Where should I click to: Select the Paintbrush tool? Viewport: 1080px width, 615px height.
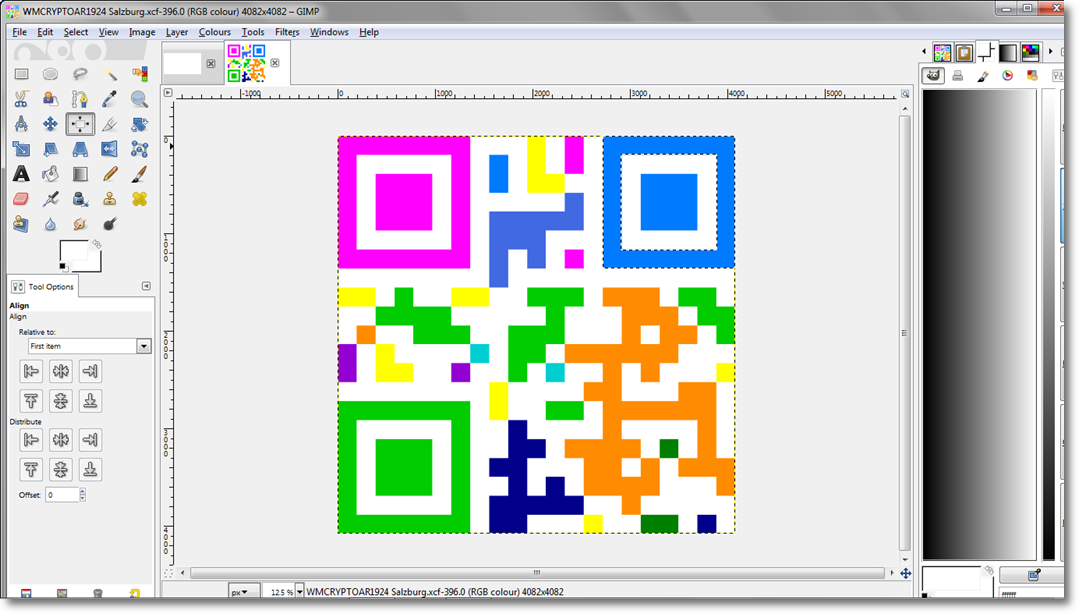[x=139, y=174]
